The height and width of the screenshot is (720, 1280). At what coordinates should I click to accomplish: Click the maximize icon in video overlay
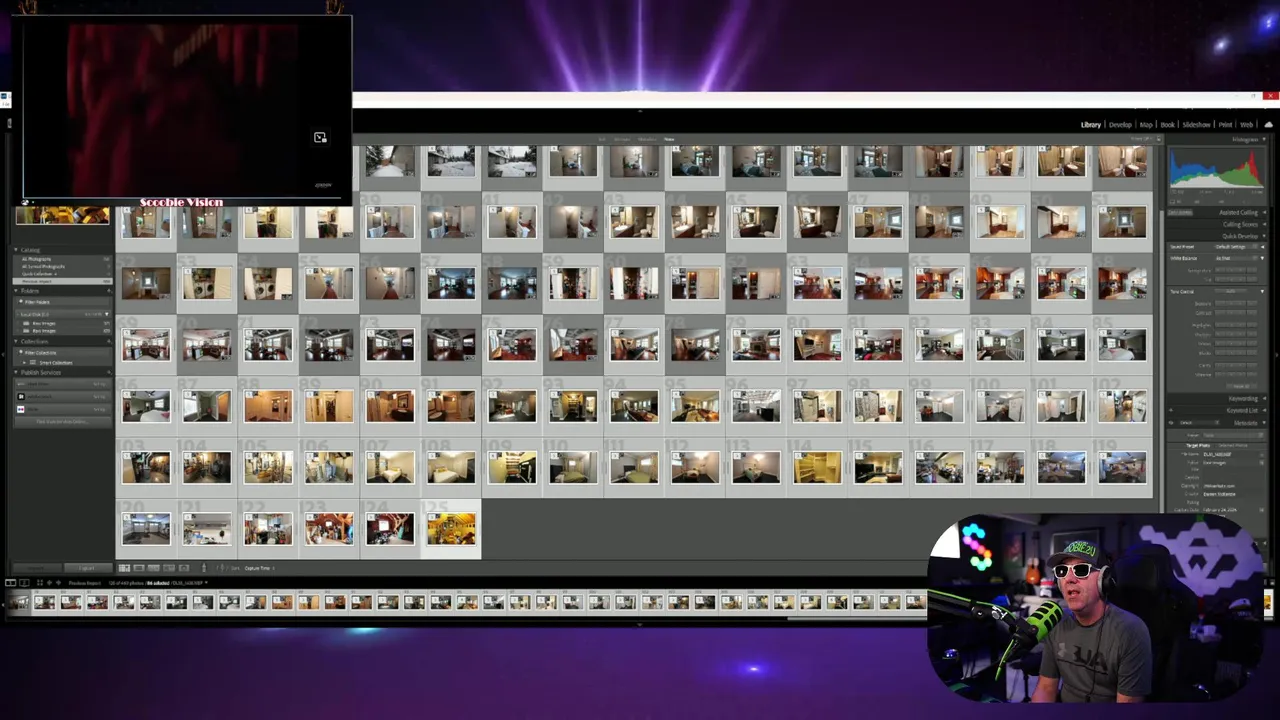pyautogui.click(x=320, y=137)
